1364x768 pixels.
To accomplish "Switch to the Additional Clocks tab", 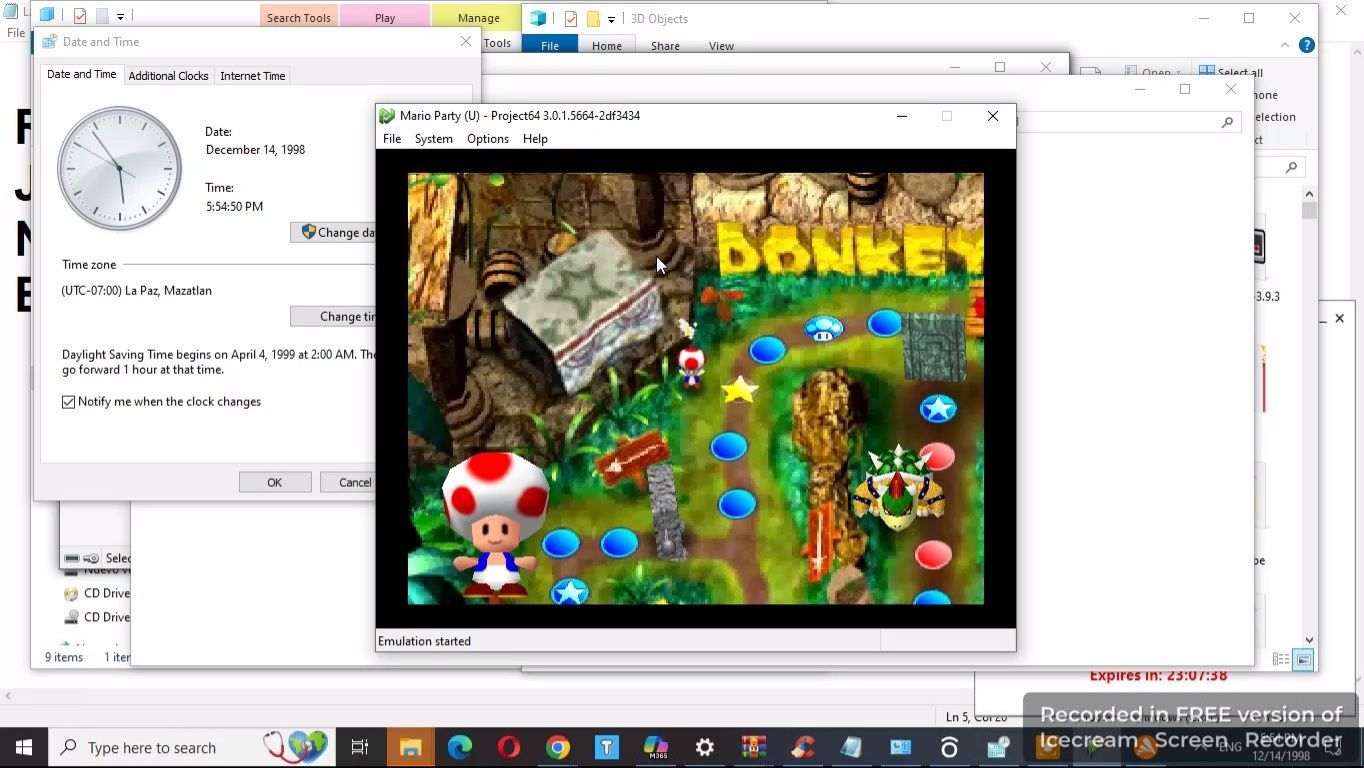I will point(168,76).
